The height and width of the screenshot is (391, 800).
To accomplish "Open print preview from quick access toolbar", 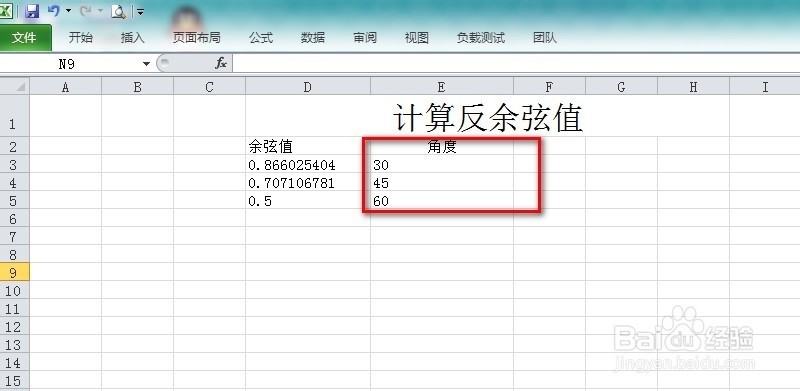I will [x=118, y=11].
